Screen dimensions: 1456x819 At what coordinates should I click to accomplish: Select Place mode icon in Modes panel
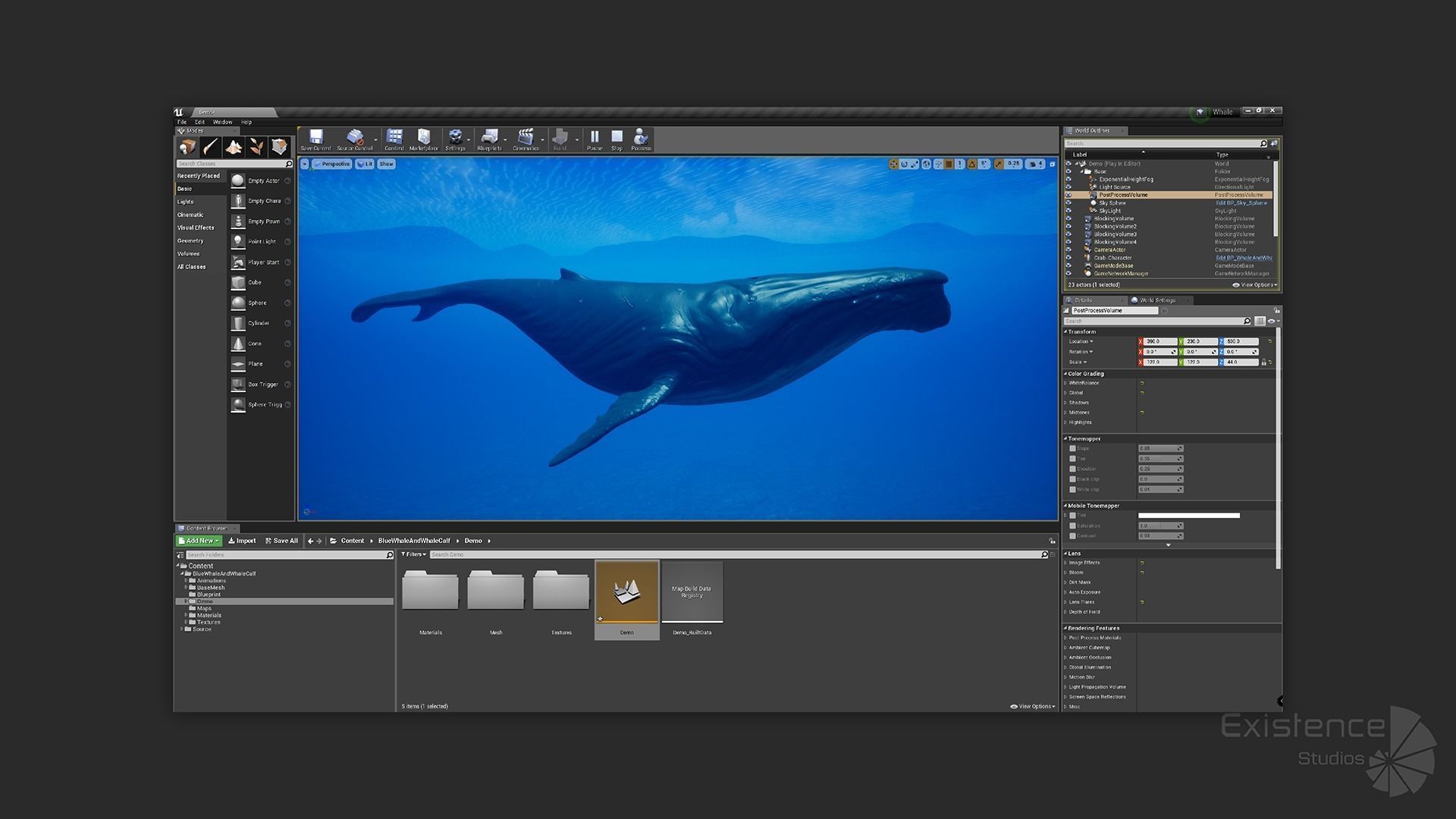pyautogui.click(x=187, y=146)
